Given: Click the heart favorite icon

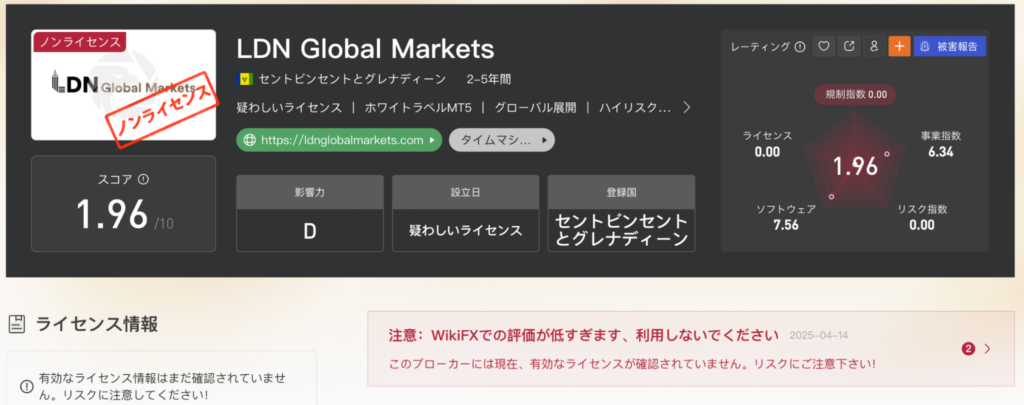Looking at the screenshot, I should [x=824, y=46].
